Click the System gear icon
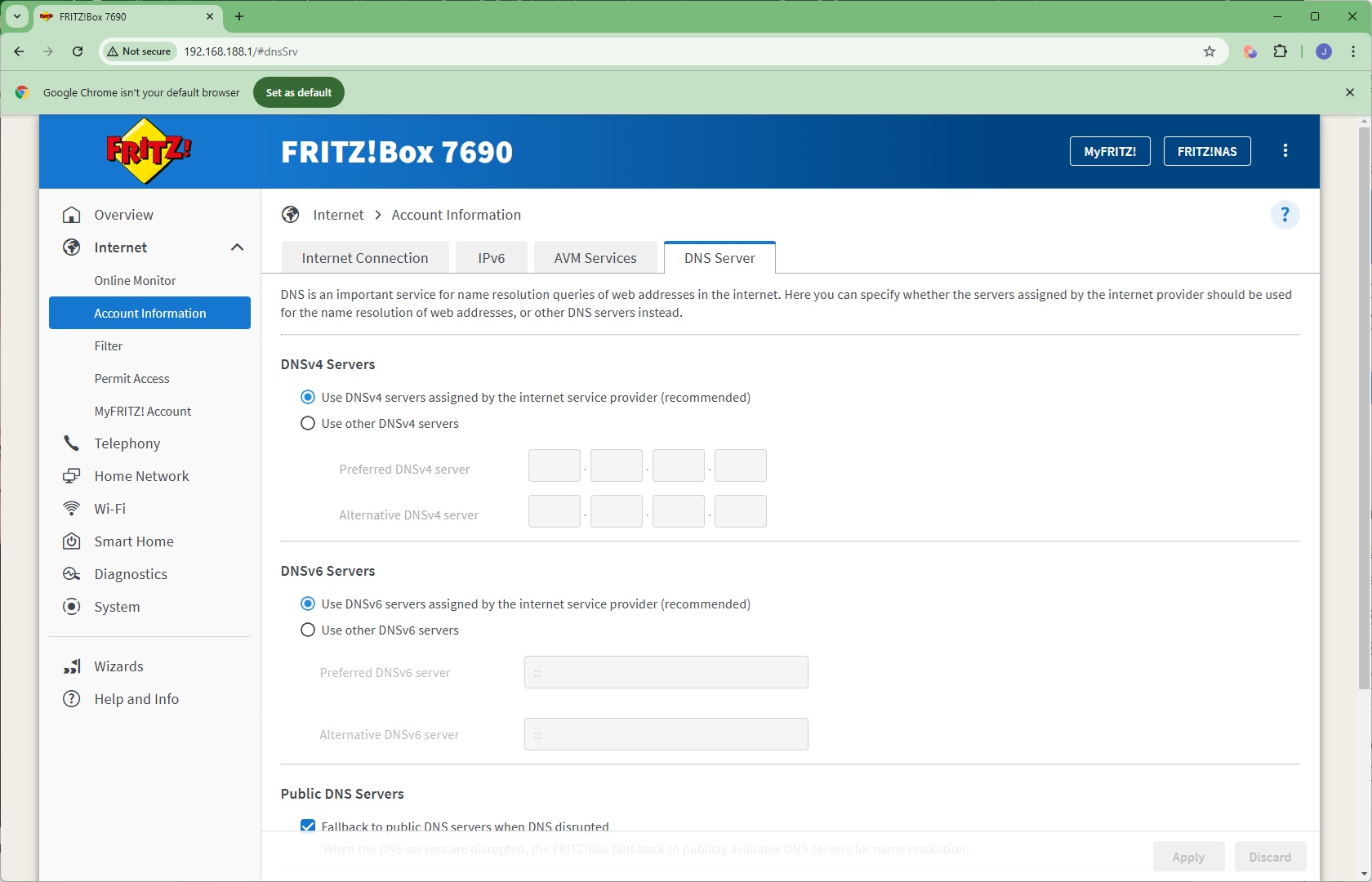Screen dimensions: 1372x882 click(72, 607)
